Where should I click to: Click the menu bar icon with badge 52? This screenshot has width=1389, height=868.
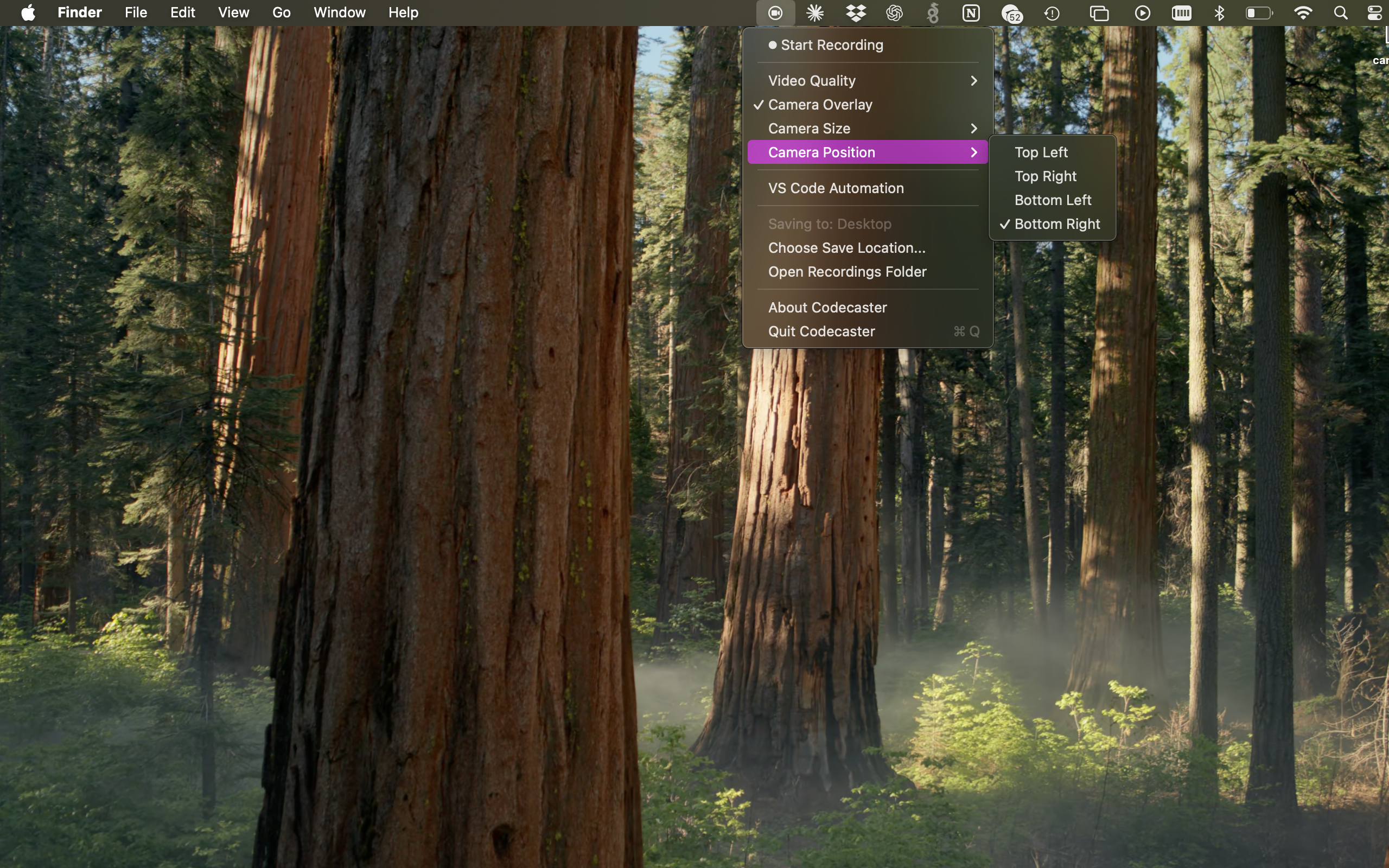click(x=1011, y=13)
